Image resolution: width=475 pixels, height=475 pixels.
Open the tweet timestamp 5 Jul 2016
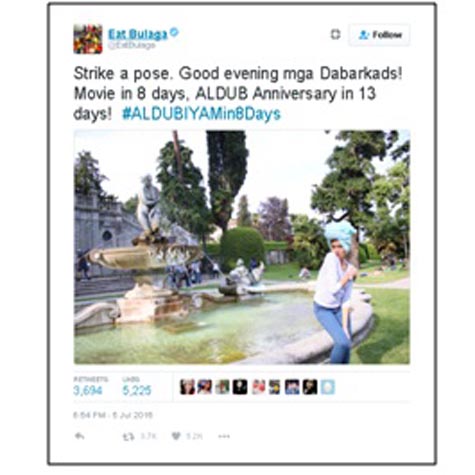click(113, 415)
